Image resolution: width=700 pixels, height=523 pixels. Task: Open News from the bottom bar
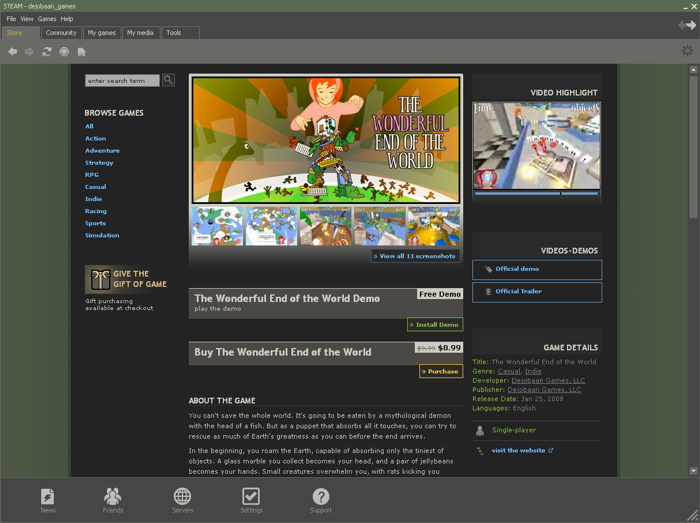click(x=48, y=500)
